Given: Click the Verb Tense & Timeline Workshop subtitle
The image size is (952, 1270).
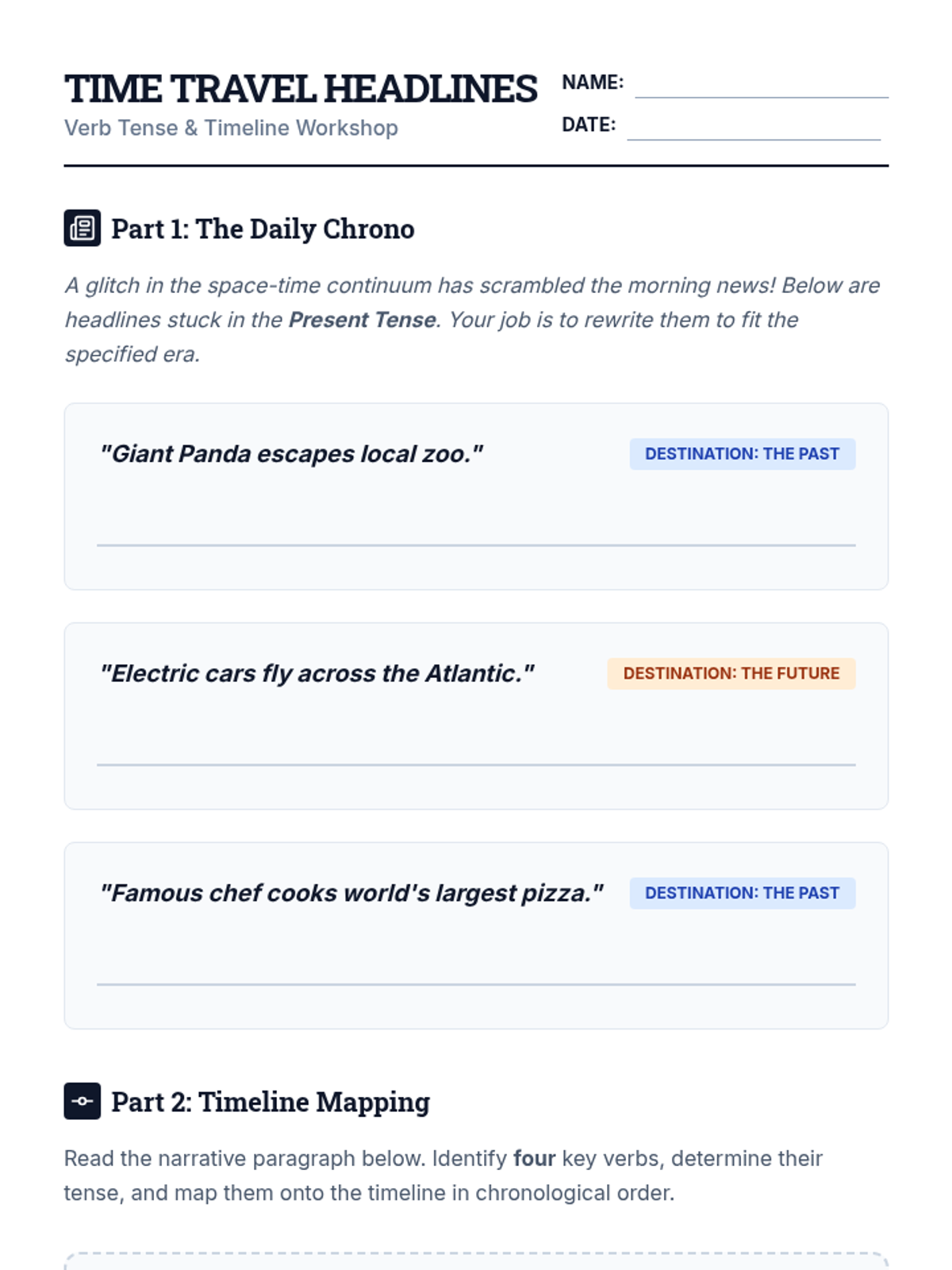Looking at the screenshot, I should tap(231, 128).
